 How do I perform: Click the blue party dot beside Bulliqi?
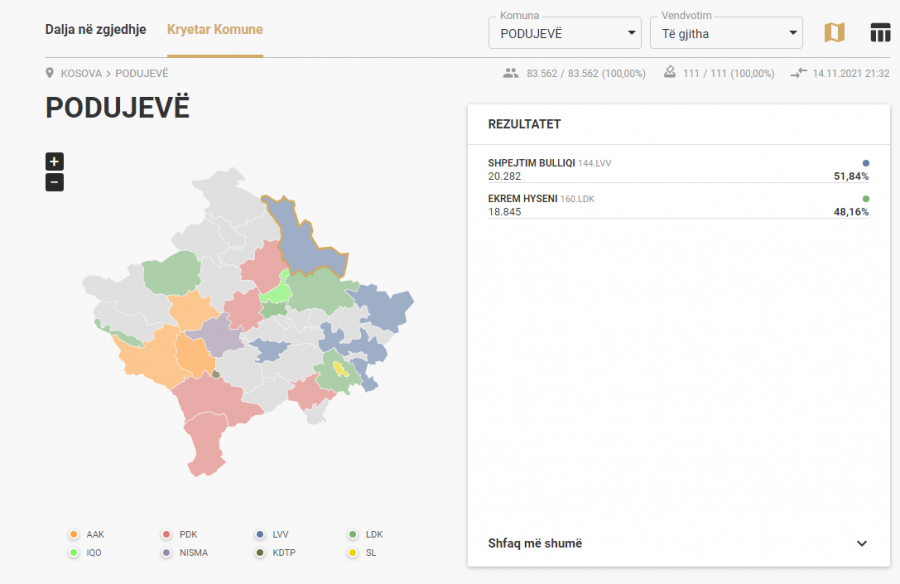click(866, 163)
